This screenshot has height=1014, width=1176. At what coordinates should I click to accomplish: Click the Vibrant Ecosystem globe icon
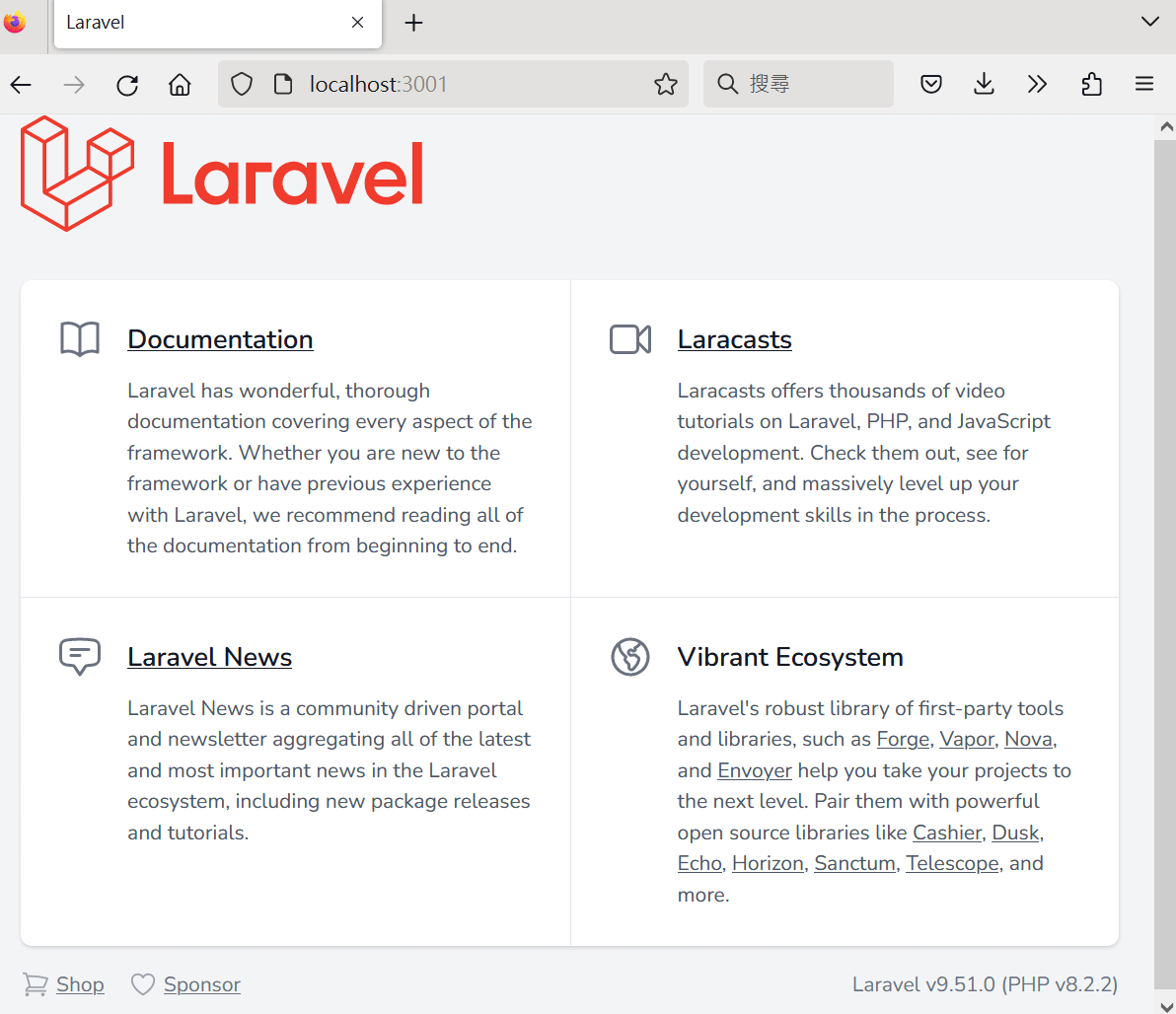630,656
